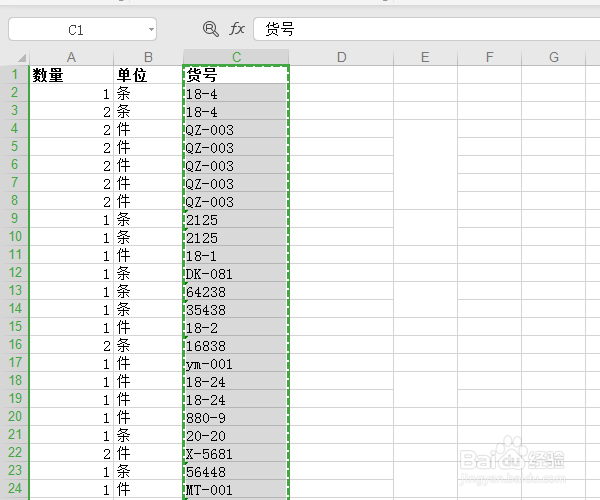Select column B header
The width and height of the screenshot is (600, 500).
pos(148,57)
